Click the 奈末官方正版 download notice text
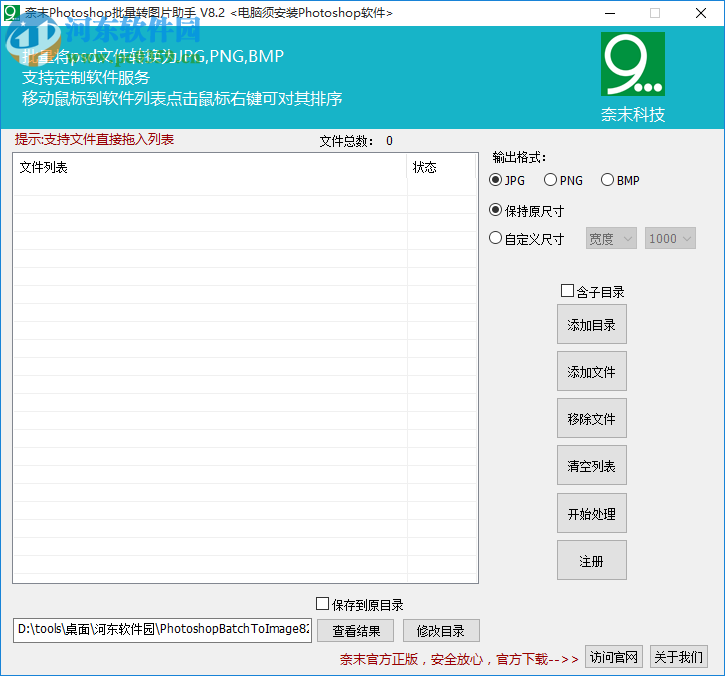The image size is (725, 676). pos(459,659)
